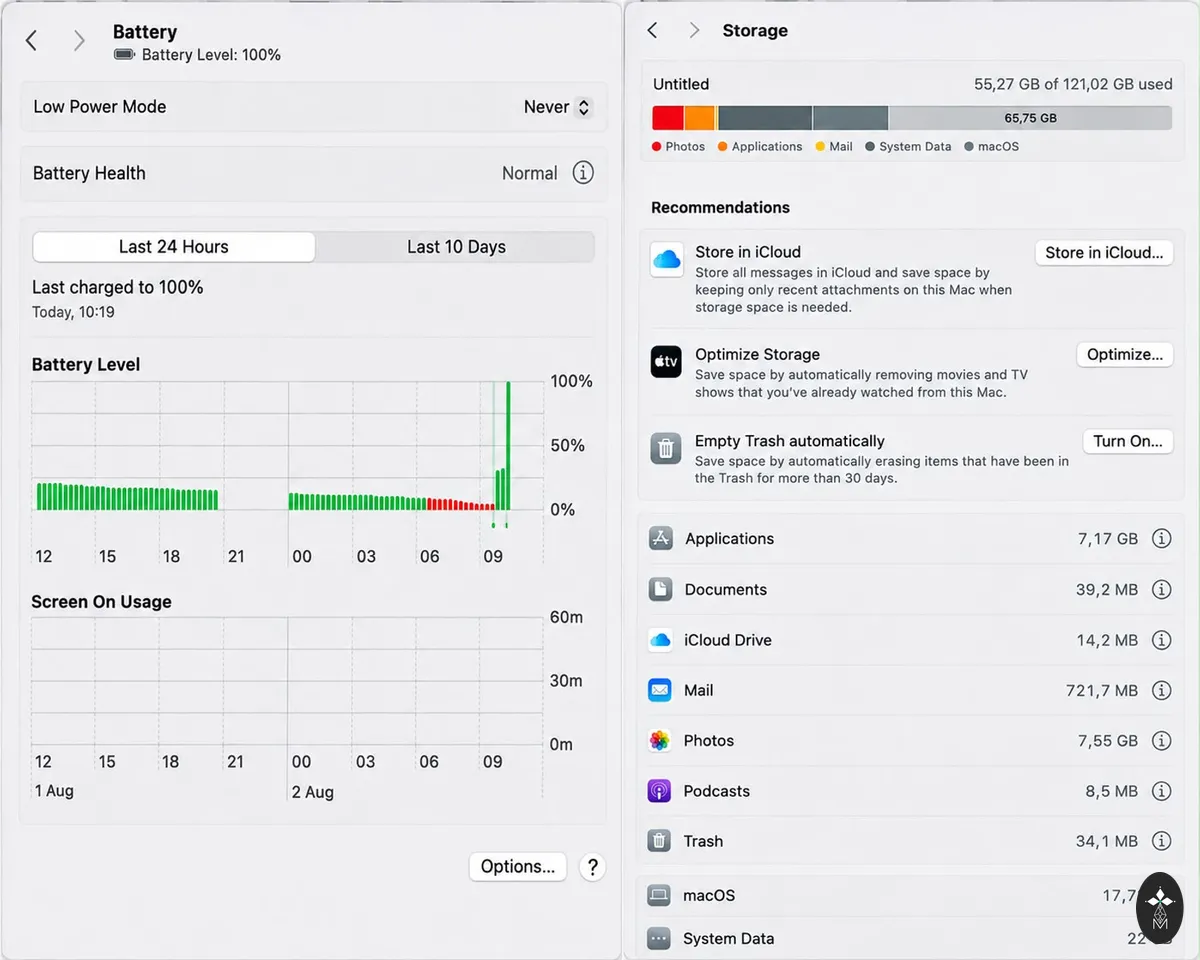Open the battery help question mark
This screenshot has height=960, width=1200.
point(592,867)
